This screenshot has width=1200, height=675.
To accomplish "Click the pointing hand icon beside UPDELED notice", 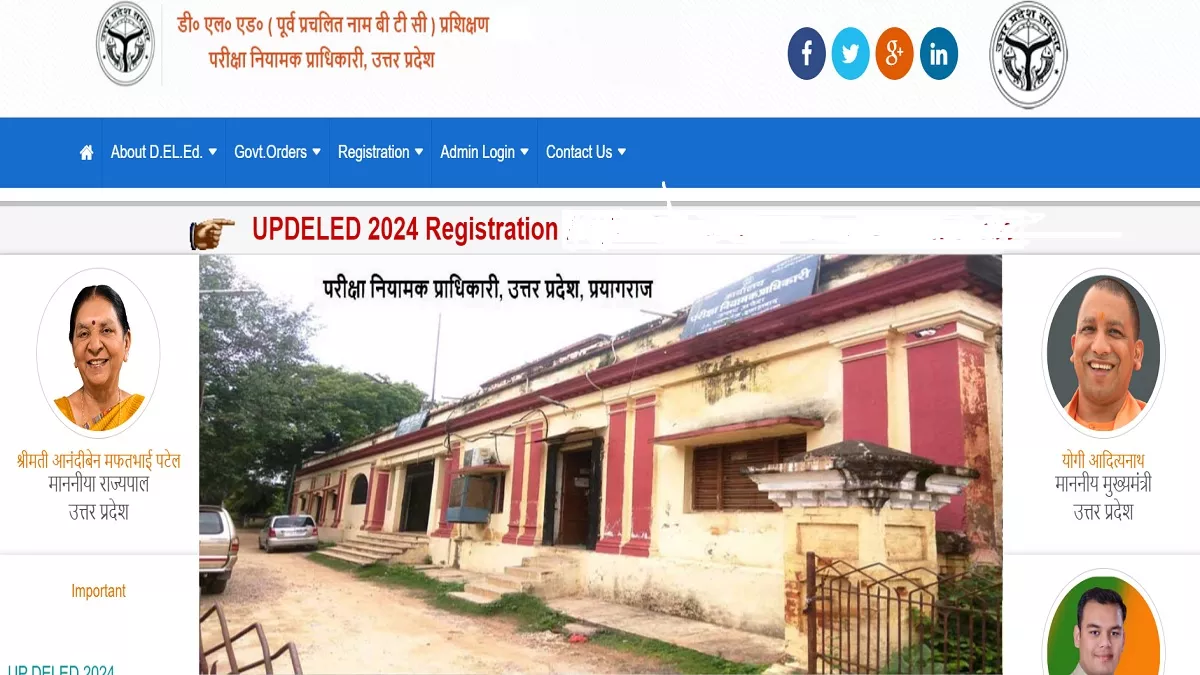I will [x=212, y=233].
